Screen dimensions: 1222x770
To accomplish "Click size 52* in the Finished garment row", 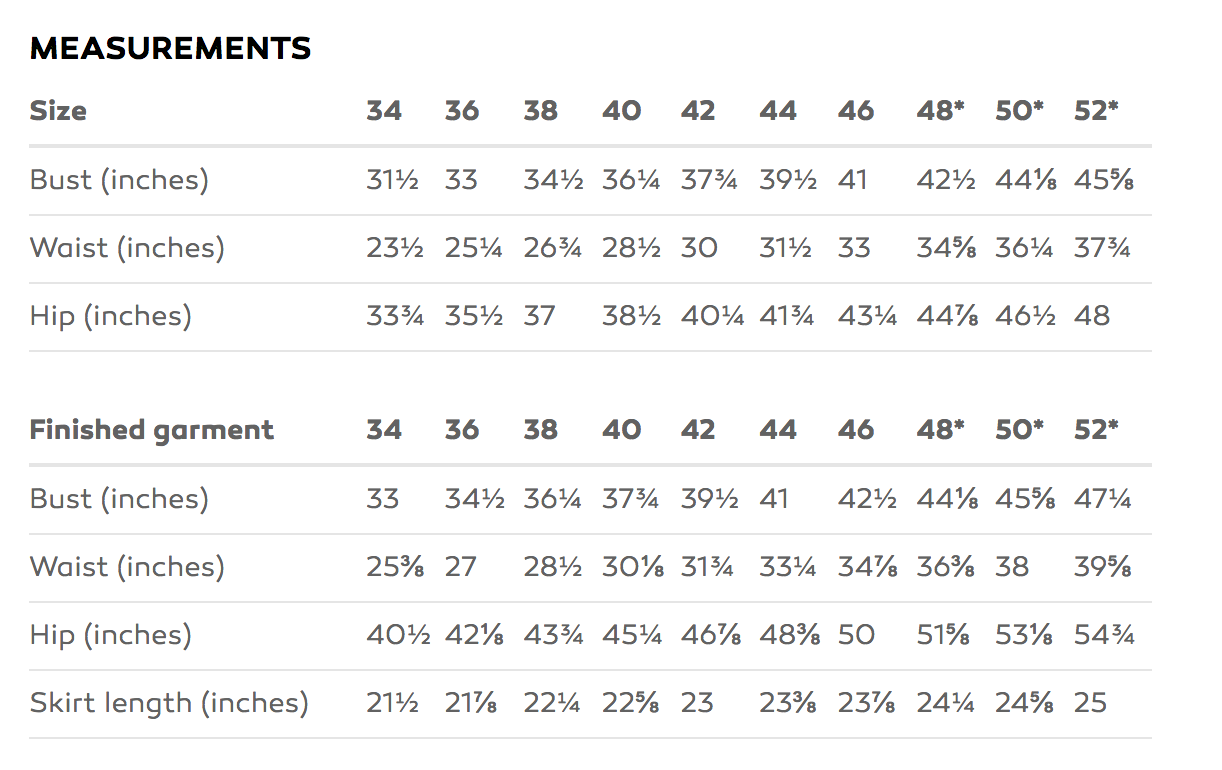I will coord(1096,430).
